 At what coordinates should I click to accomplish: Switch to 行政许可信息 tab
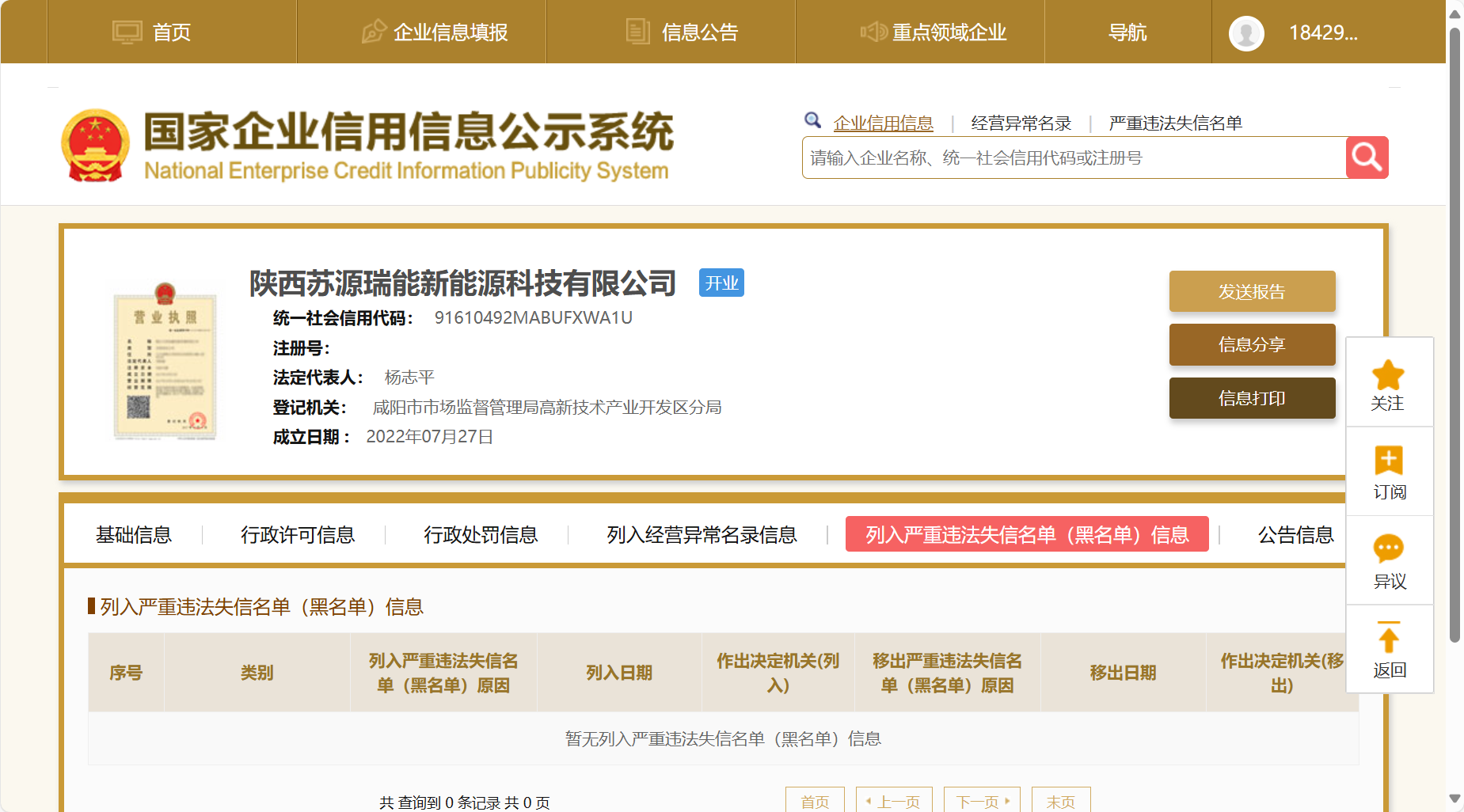298,535
